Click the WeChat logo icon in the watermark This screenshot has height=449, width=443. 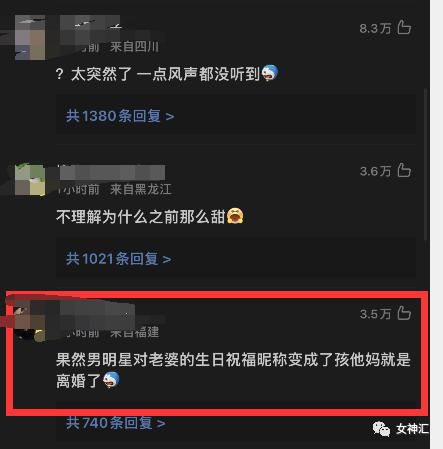tap(381, 429)
